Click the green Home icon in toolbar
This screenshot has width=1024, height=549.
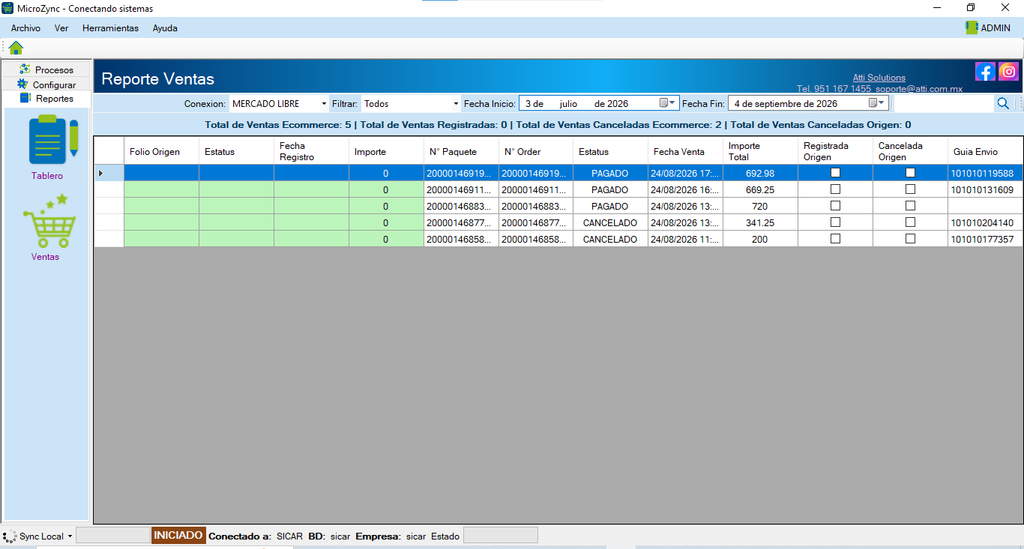tap(16, 48)
